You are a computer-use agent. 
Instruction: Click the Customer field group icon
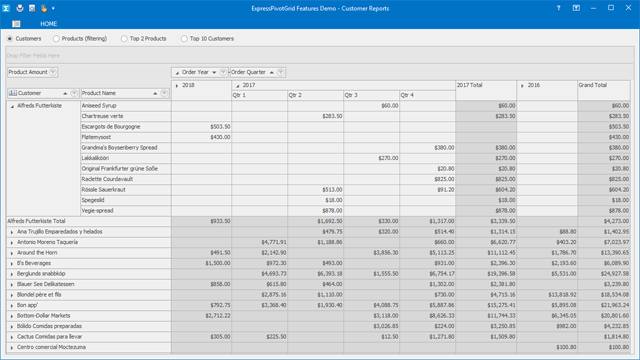coord(13,93)
